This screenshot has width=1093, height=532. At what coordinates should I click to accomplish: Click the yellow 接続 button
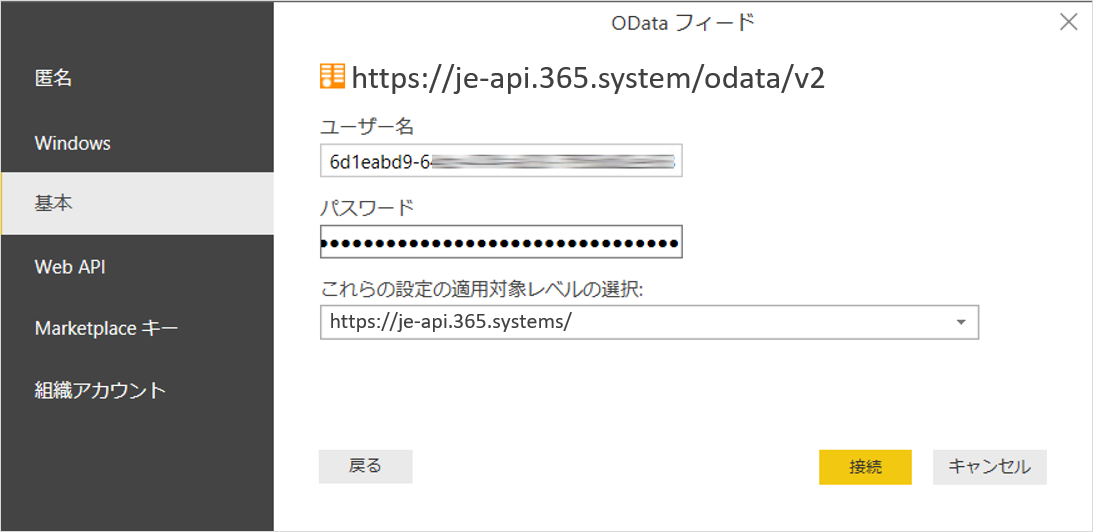(865, 467)
